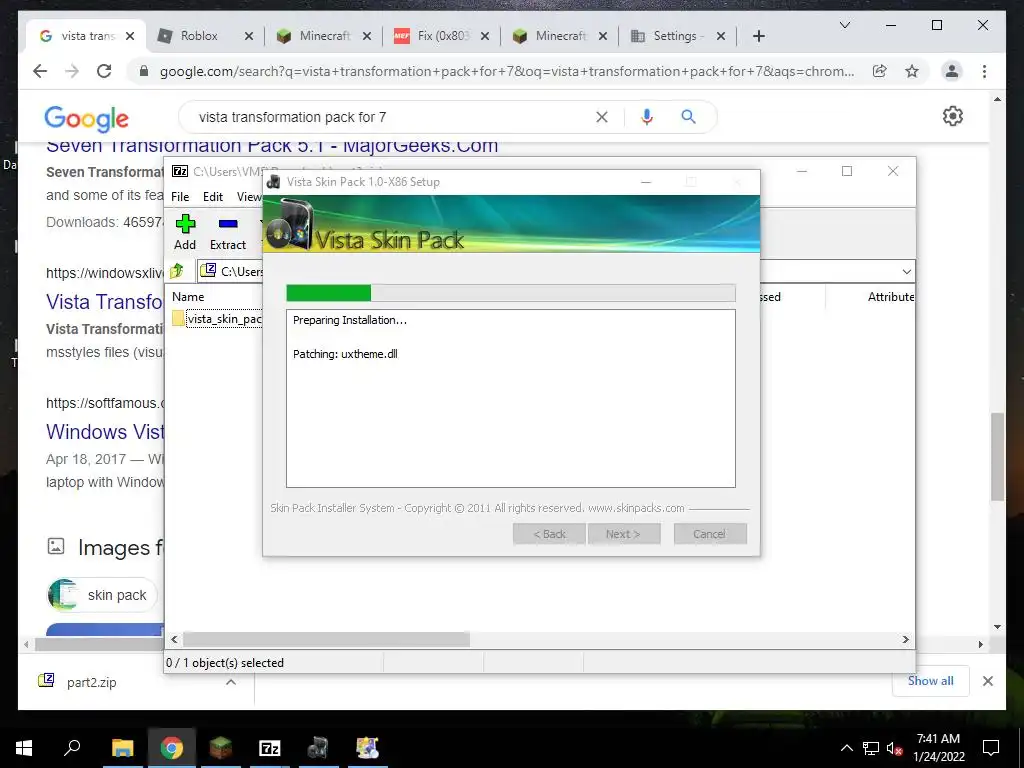This screenshot has width=1024, height=768.
Task: Expand the part2.zip download options chevron
Action: [x=231, y=682]
